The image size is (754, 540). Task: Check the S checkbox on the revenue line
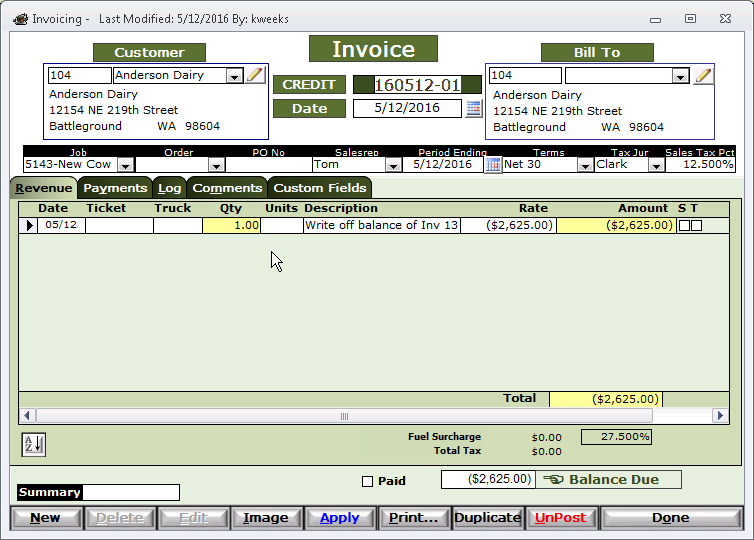684,225
